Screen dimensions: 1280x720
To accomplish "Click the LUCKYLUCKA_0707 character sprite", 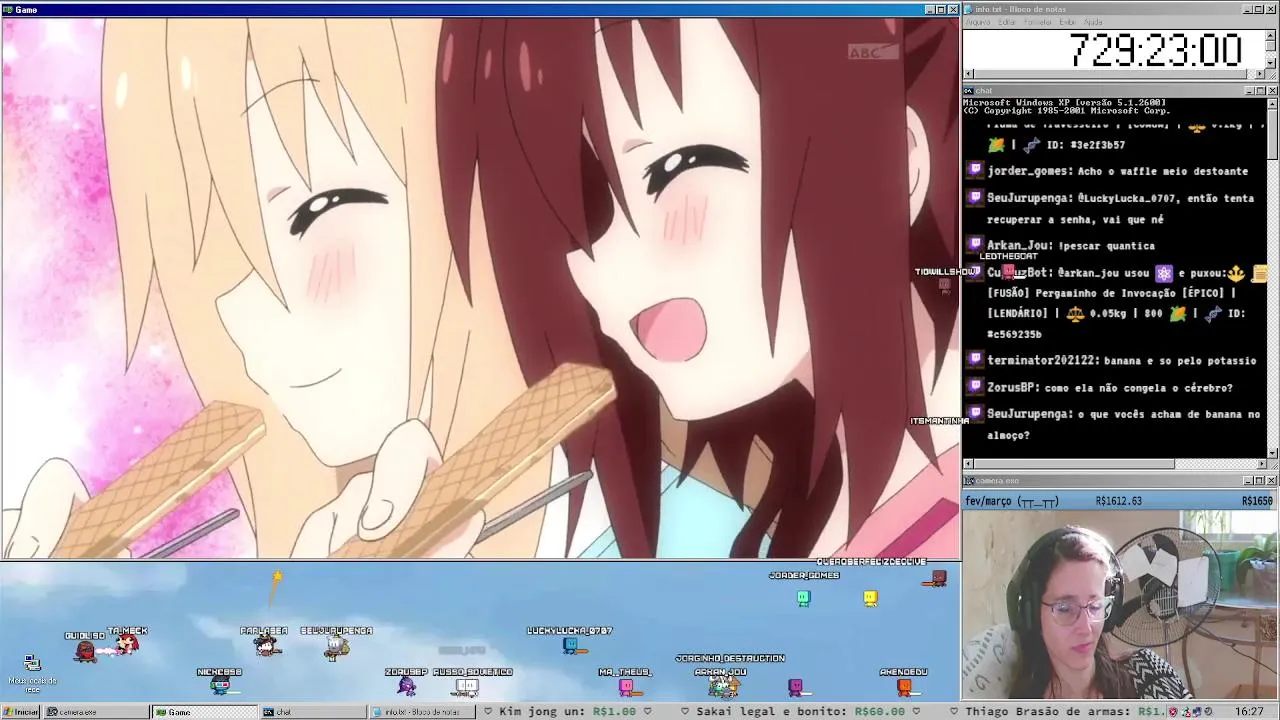I will click(x=570, y=646).
